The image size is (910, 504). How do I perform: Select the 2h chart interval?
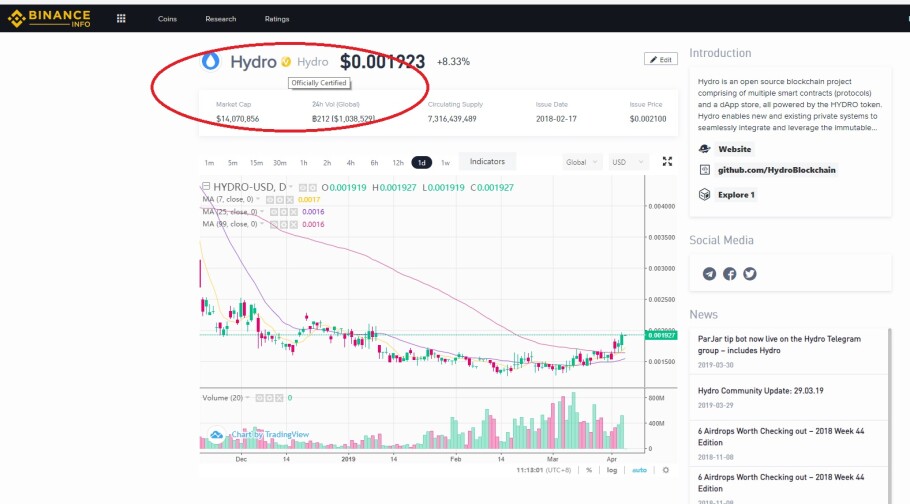327,163
